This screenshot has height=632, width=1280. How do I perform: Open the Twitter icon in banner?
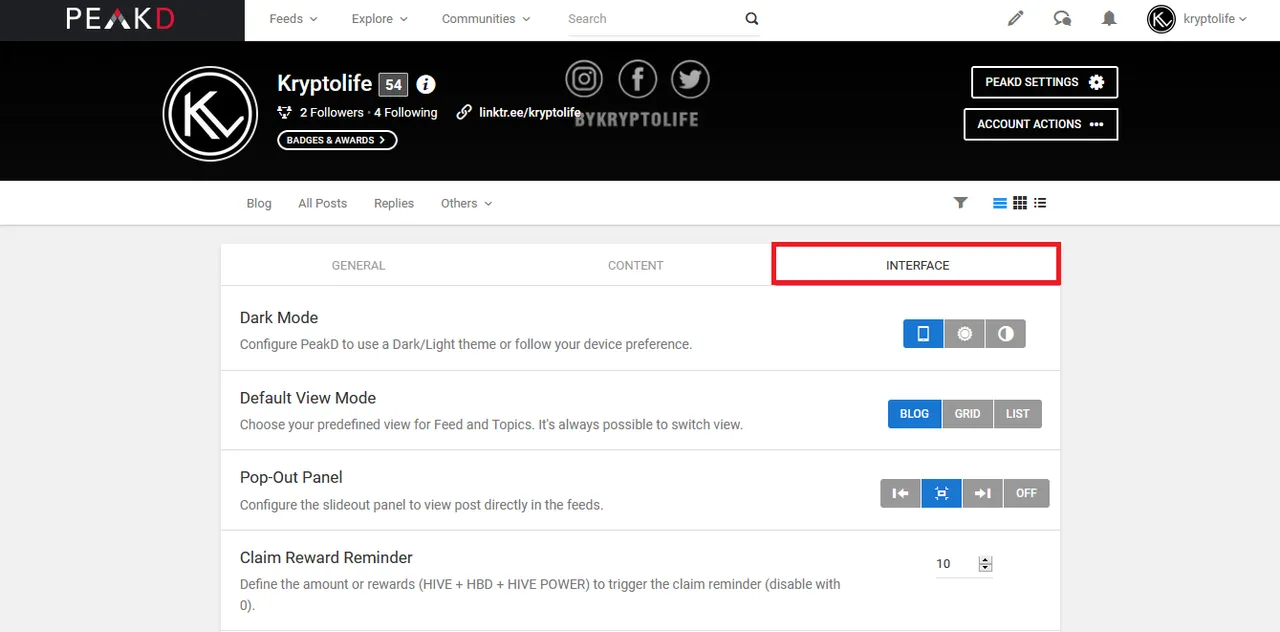click(x=690, y=79)
